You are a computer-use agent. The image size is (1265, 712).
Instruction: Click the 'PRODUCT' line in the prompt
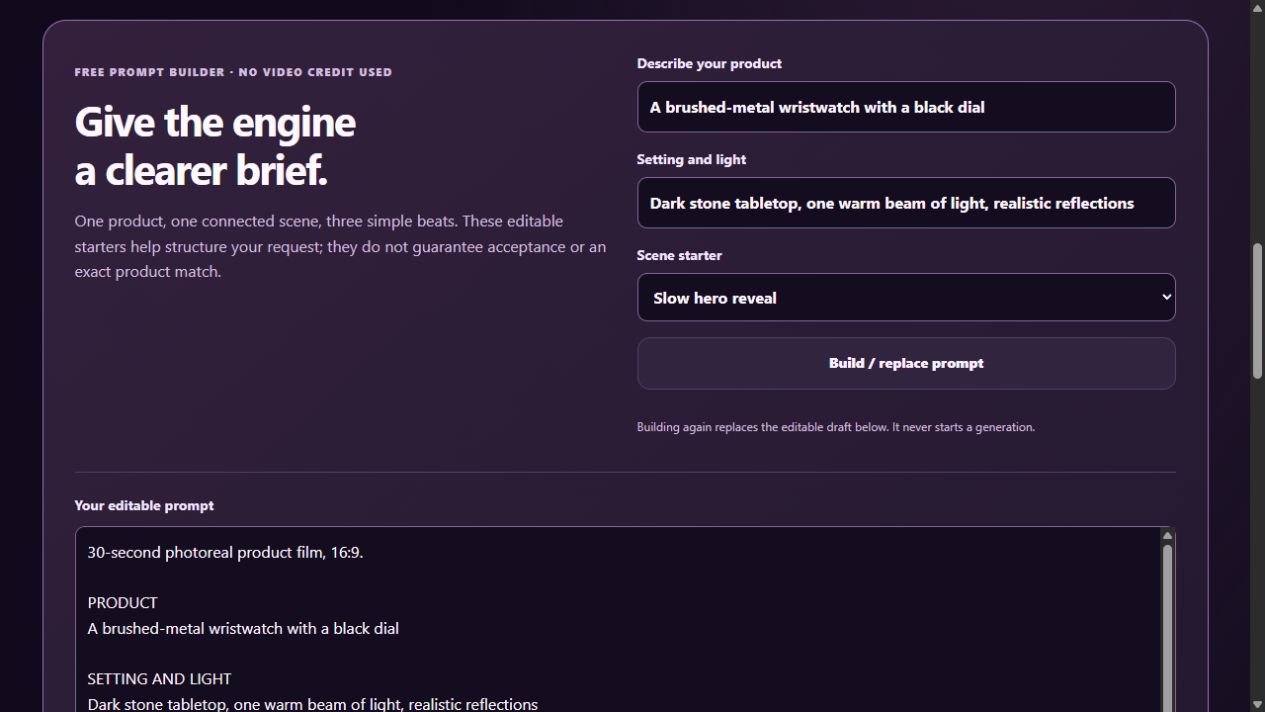click(122, 603)
